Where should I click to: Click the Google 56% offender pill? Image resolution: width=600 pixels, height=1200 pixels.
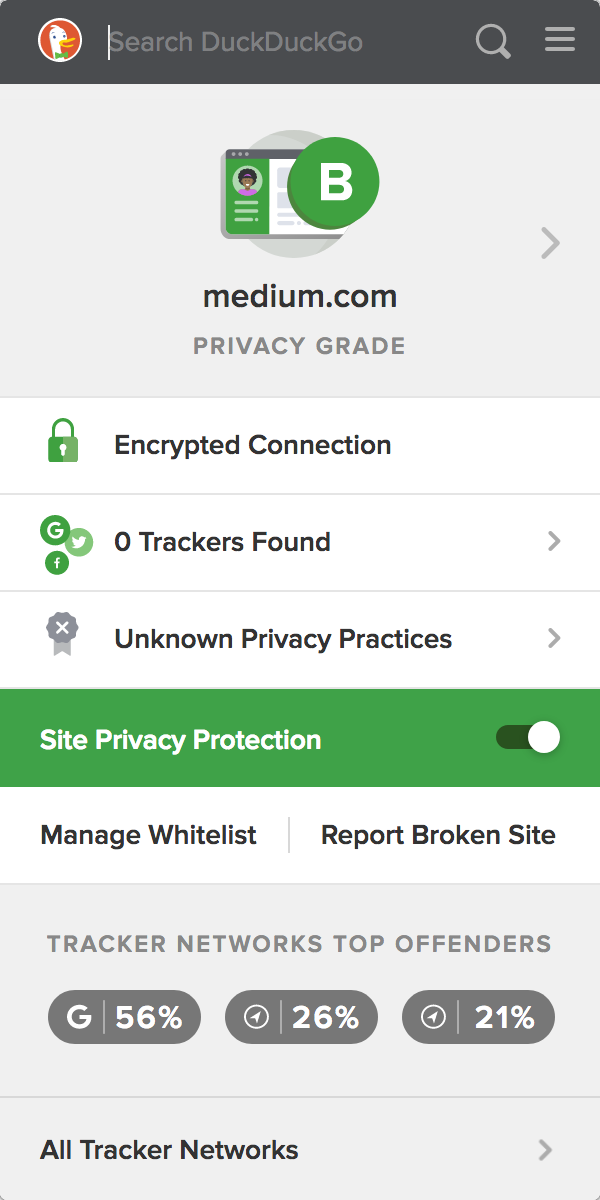tap(125, 1017)
